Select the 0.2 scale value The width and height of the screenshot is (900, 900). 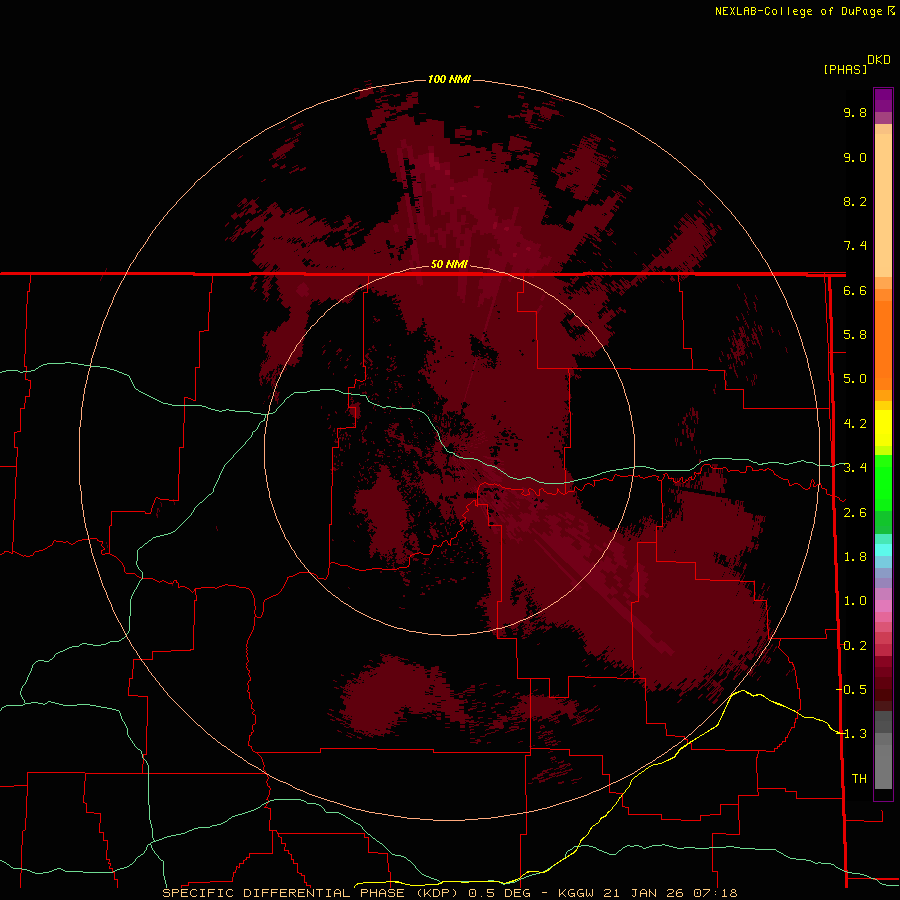tap(855, 646)
